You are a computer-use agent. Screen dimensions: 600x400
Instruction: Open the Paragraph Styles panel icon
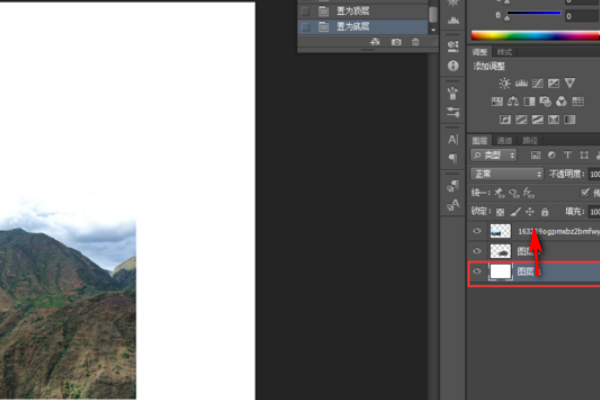453,186
